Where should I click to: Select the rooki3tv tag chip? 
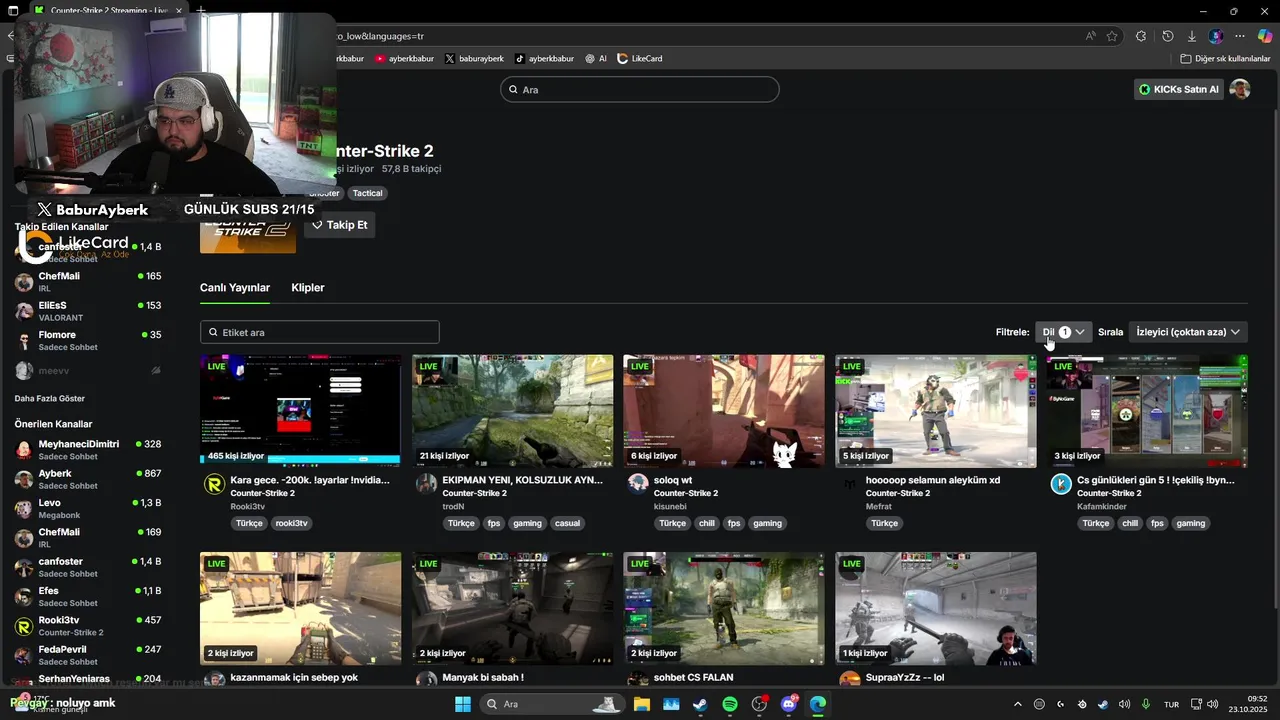click(292, 523)
